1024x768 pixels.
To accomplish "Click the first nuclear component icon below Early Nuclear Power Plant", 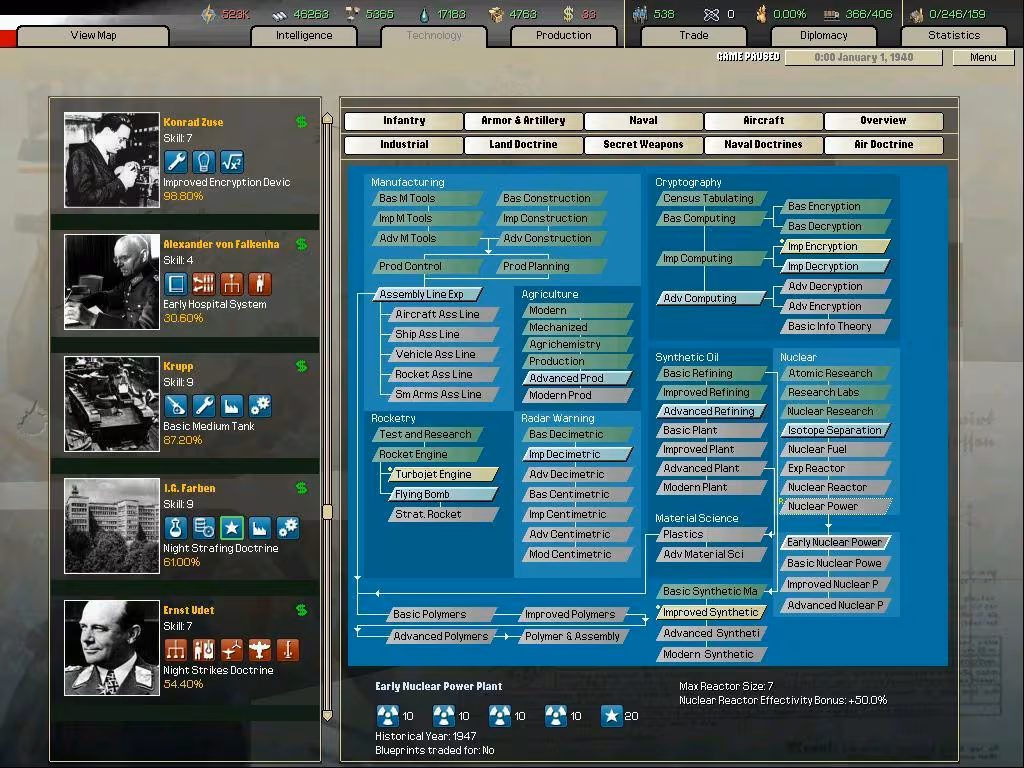I will pos(387,716).
